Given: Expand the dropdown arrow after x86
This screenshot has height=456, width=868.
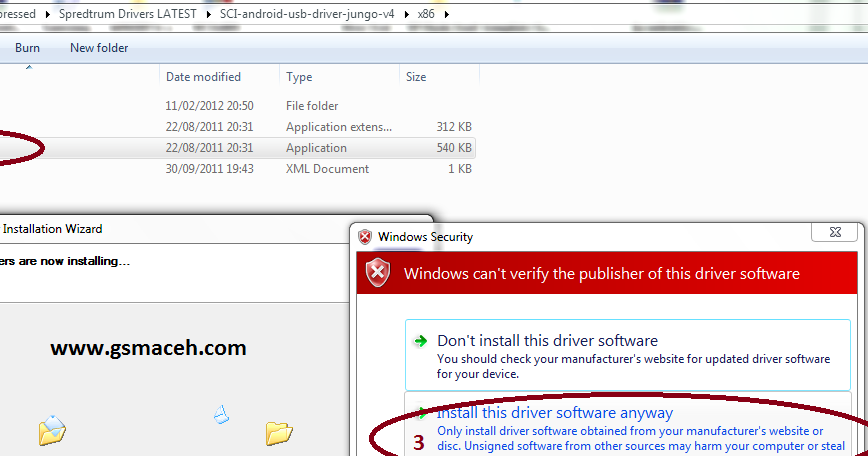Looking at the screenshot, I should point(447,14).
